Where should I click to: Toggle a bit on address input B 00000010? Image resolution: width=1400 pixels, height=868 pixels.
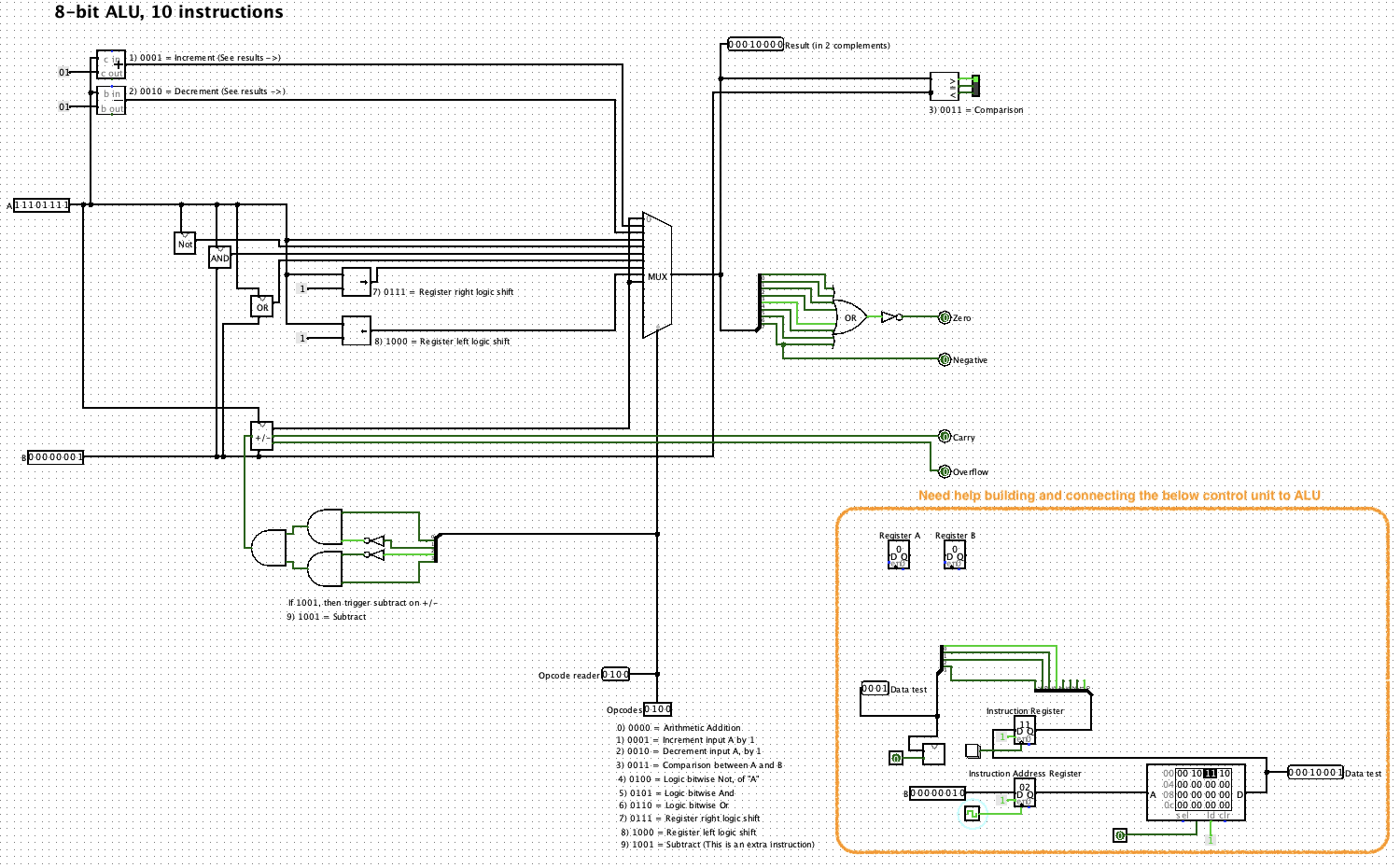pos(938,793)
